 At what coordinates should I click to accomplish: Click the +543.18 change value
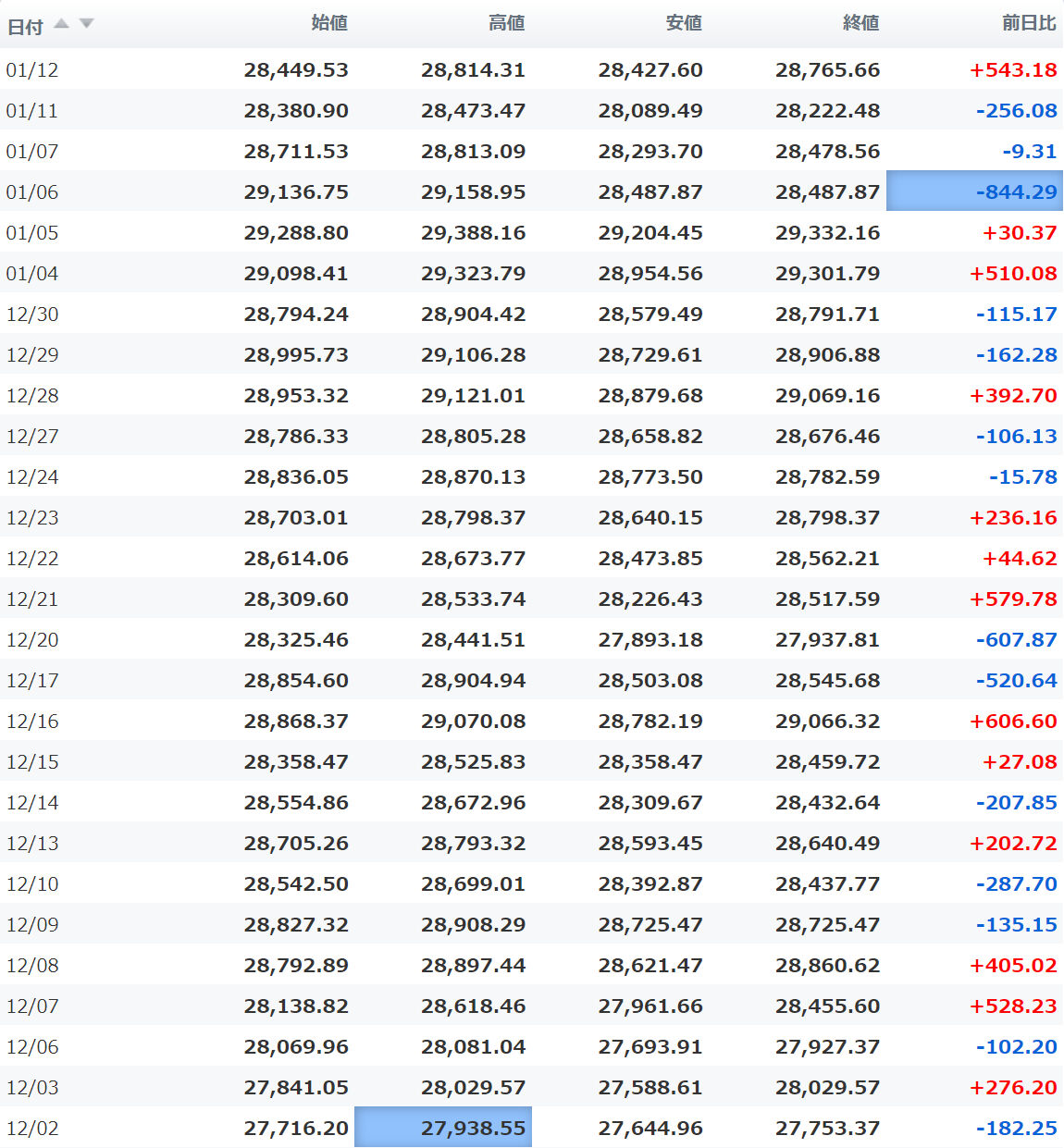pyautogui.click(x=1013, y=69)
